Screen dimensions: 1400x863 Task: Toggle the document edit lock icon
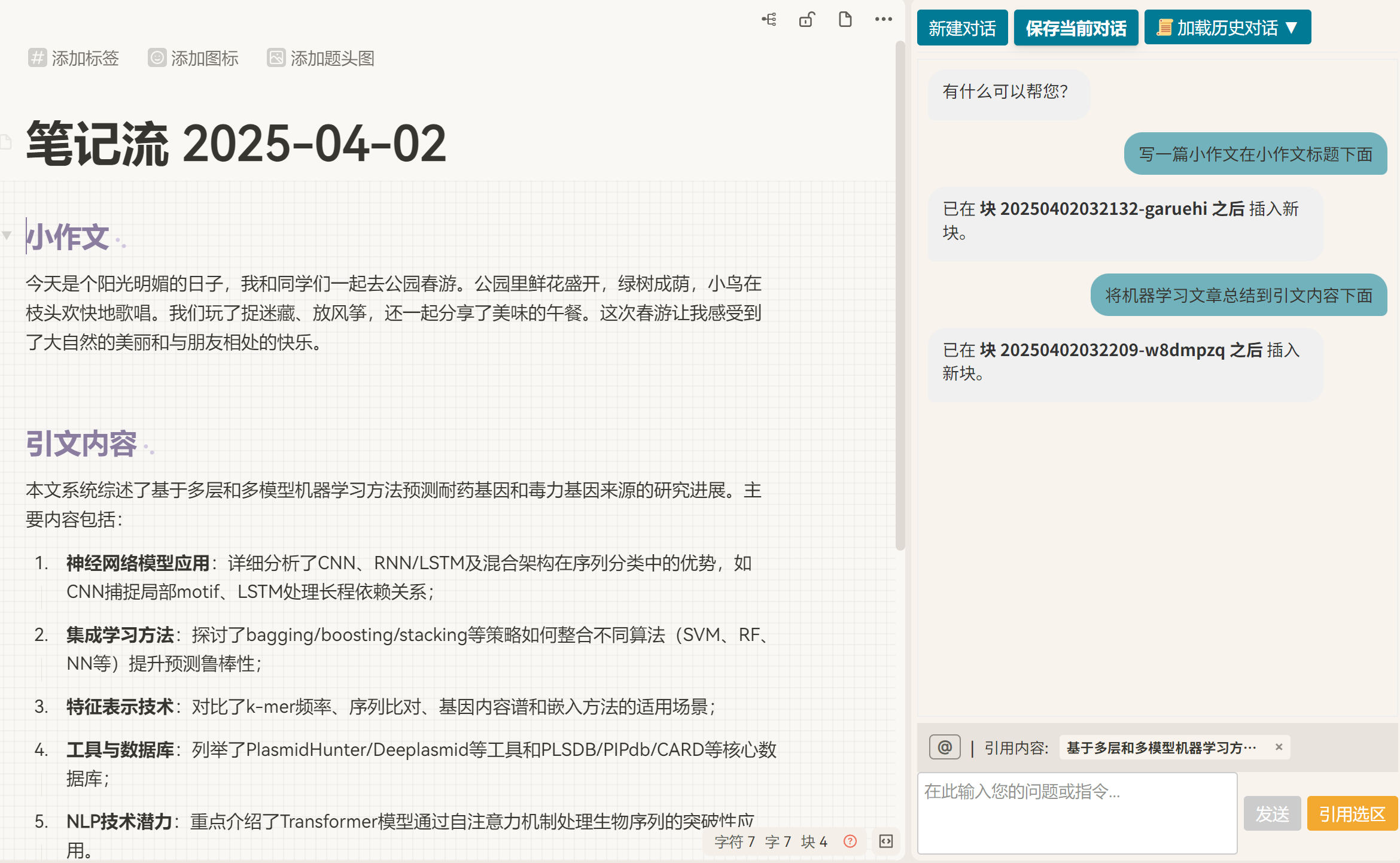[x=806, y=20]
